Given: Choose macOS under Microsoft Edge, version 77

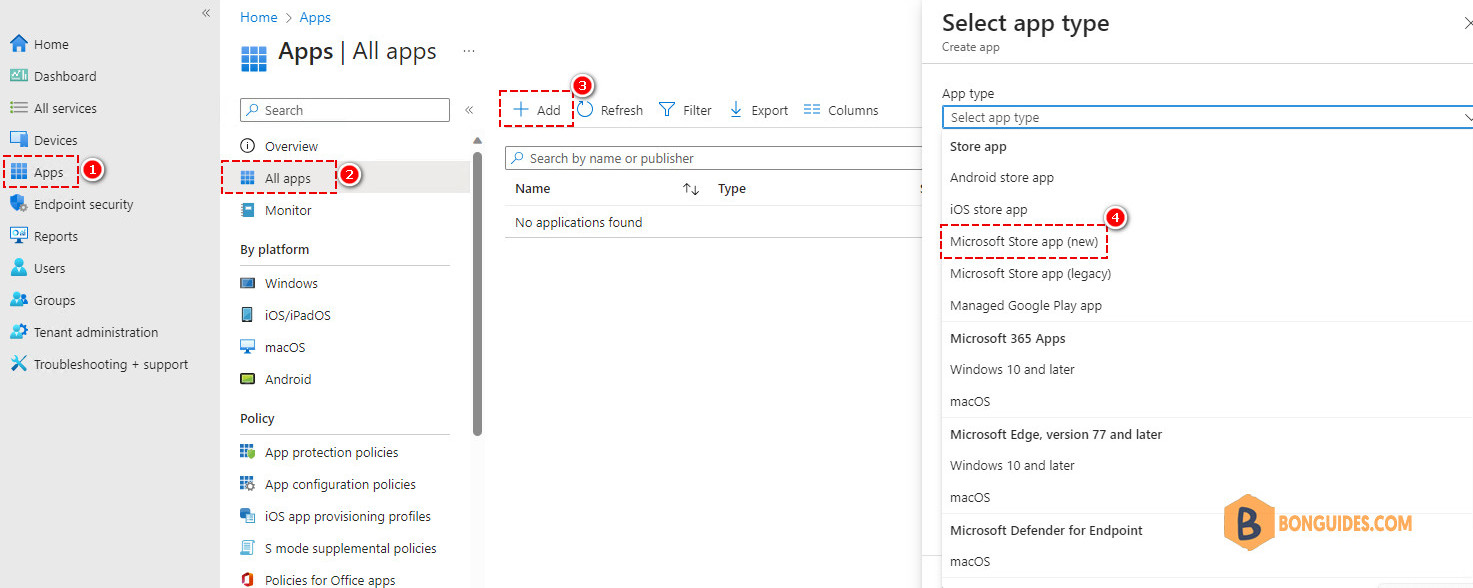Looking at the screenshot, I should [x=970, y=497].
